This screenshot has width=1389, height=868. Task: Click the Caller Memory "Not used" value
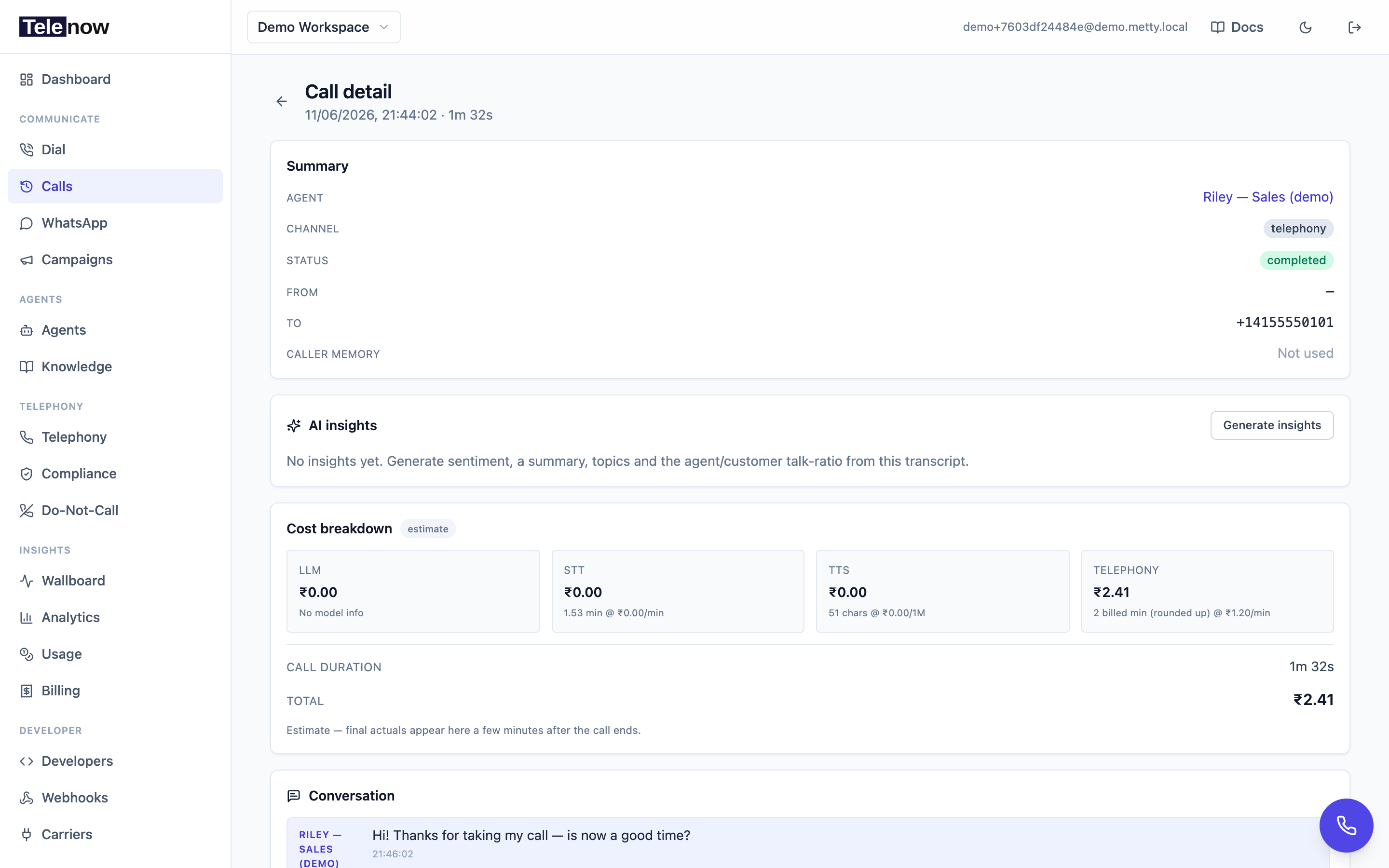[x=1305, y=353]
